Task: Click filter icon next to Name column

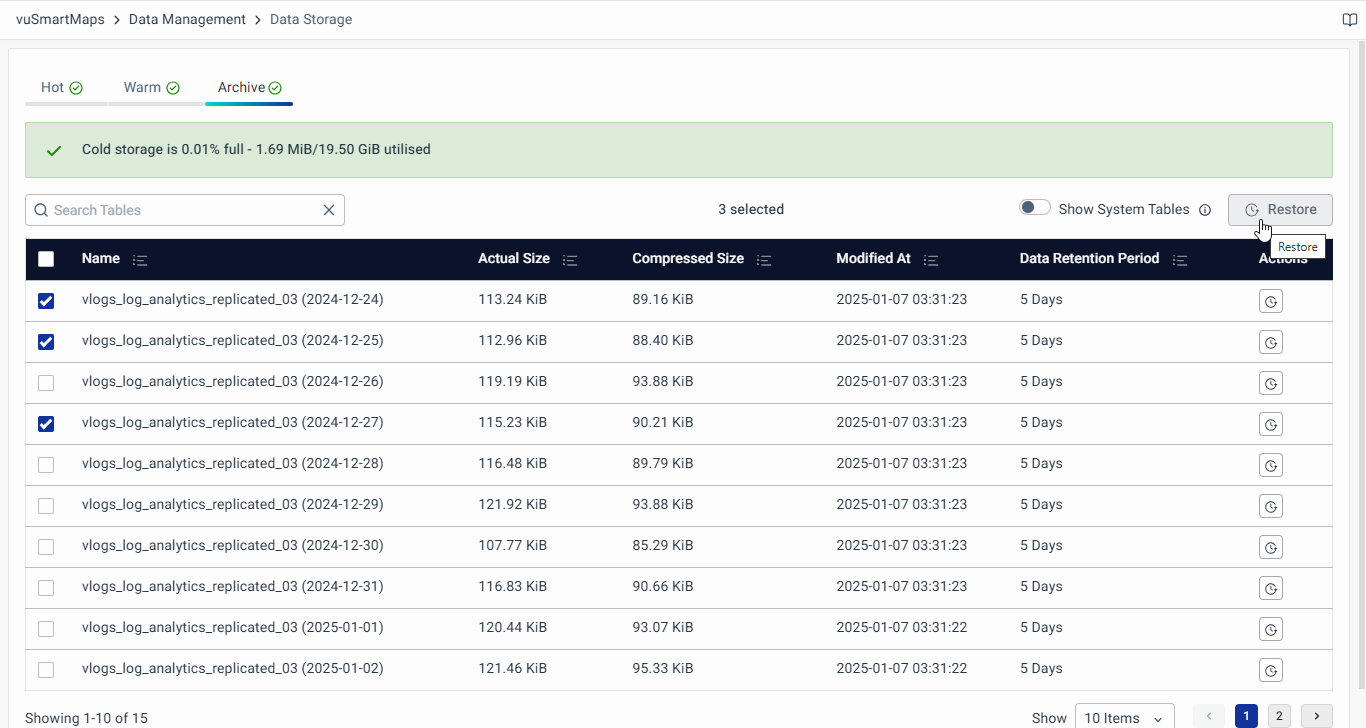Action: click(140, 260)
